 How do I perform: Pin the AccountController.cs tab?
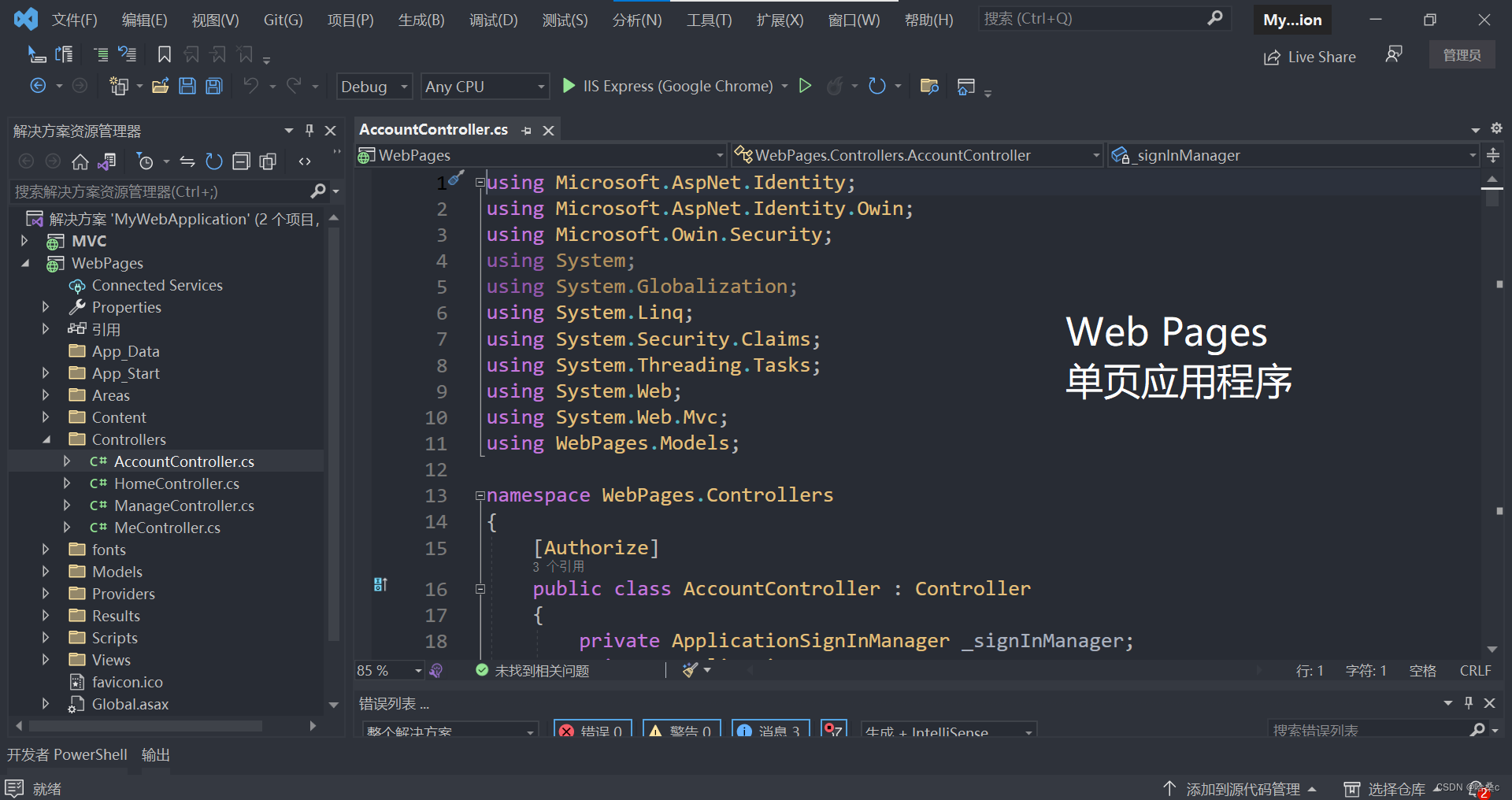click(526, 131)
